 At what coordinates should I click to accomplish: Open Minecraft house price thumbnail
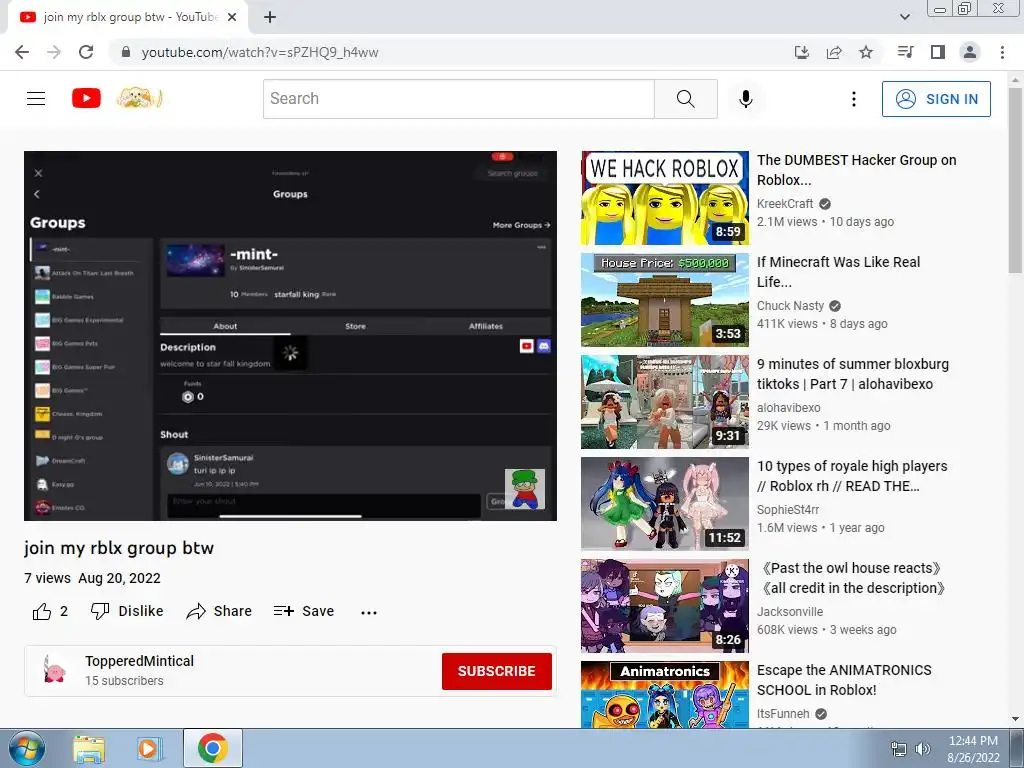pos(665,300)
